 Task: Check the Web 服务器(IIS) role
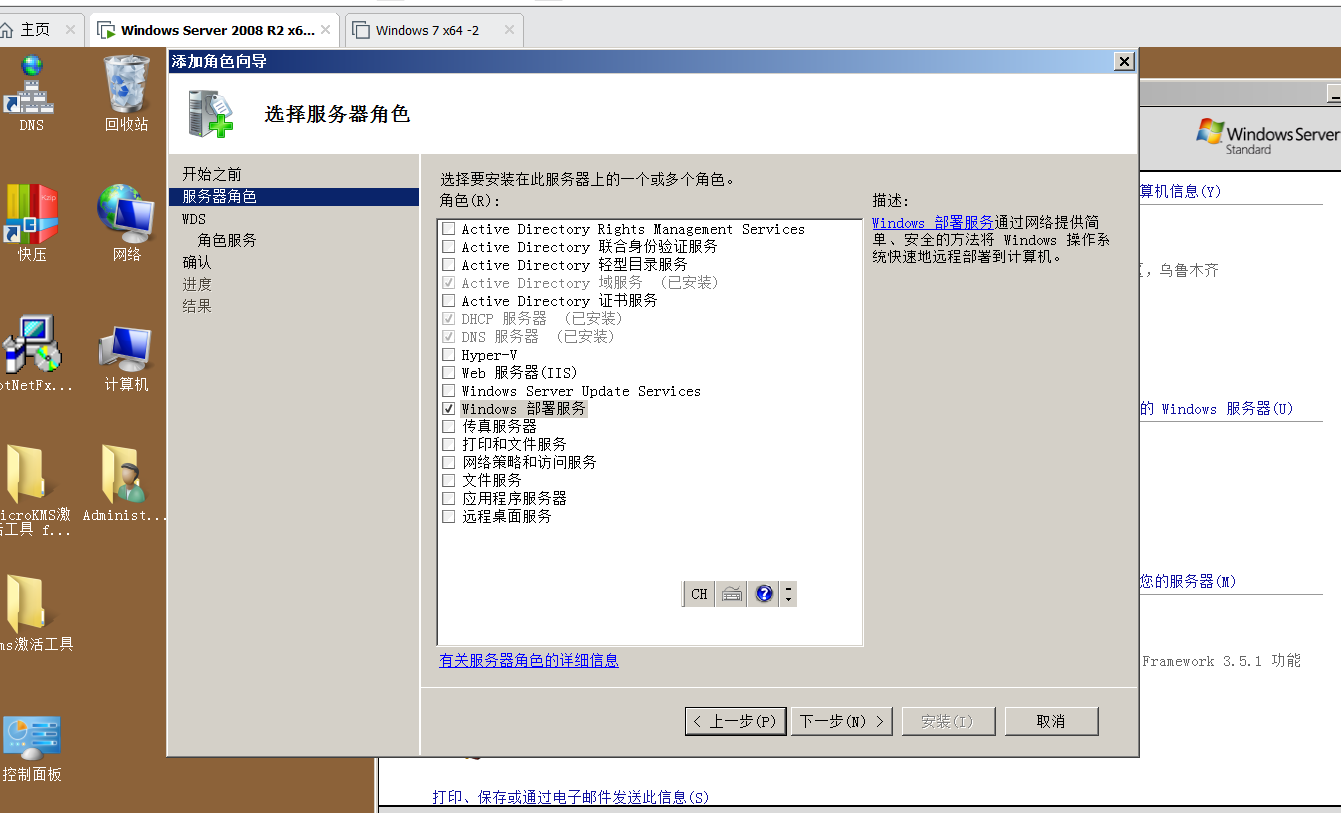point(449,373)
